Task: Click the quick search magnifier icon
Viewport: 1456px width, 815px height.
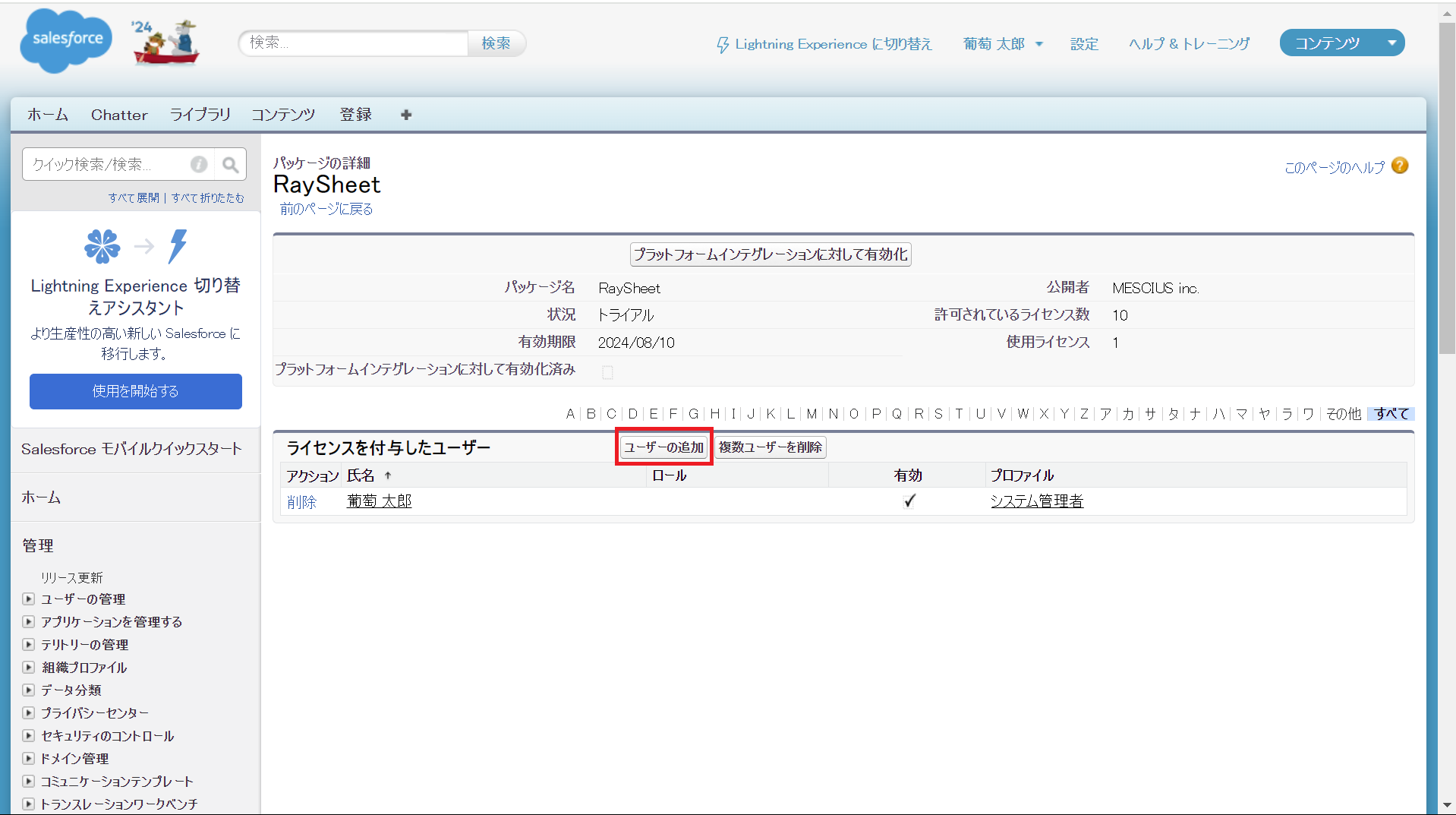Action: tap(230, 164)
